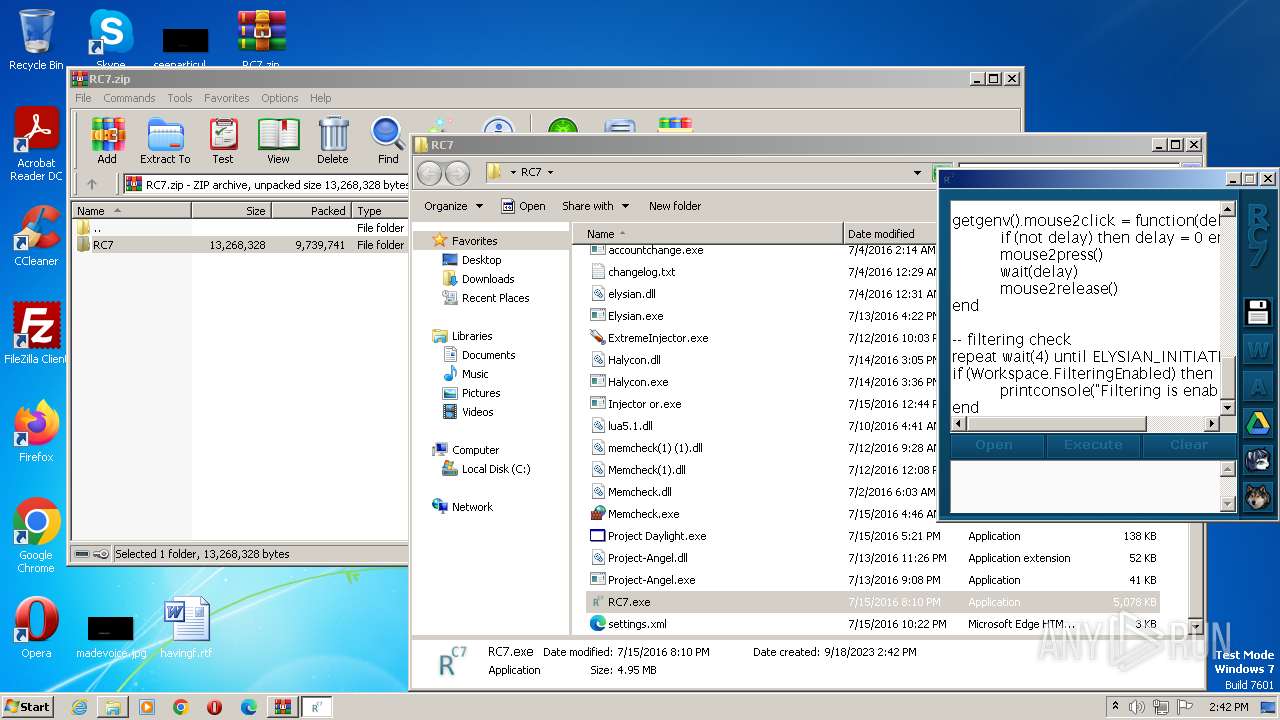Click the Test icon in WinRAR toolbar
The height and width of the screenshot is (720, 1280).
(223, 140)
